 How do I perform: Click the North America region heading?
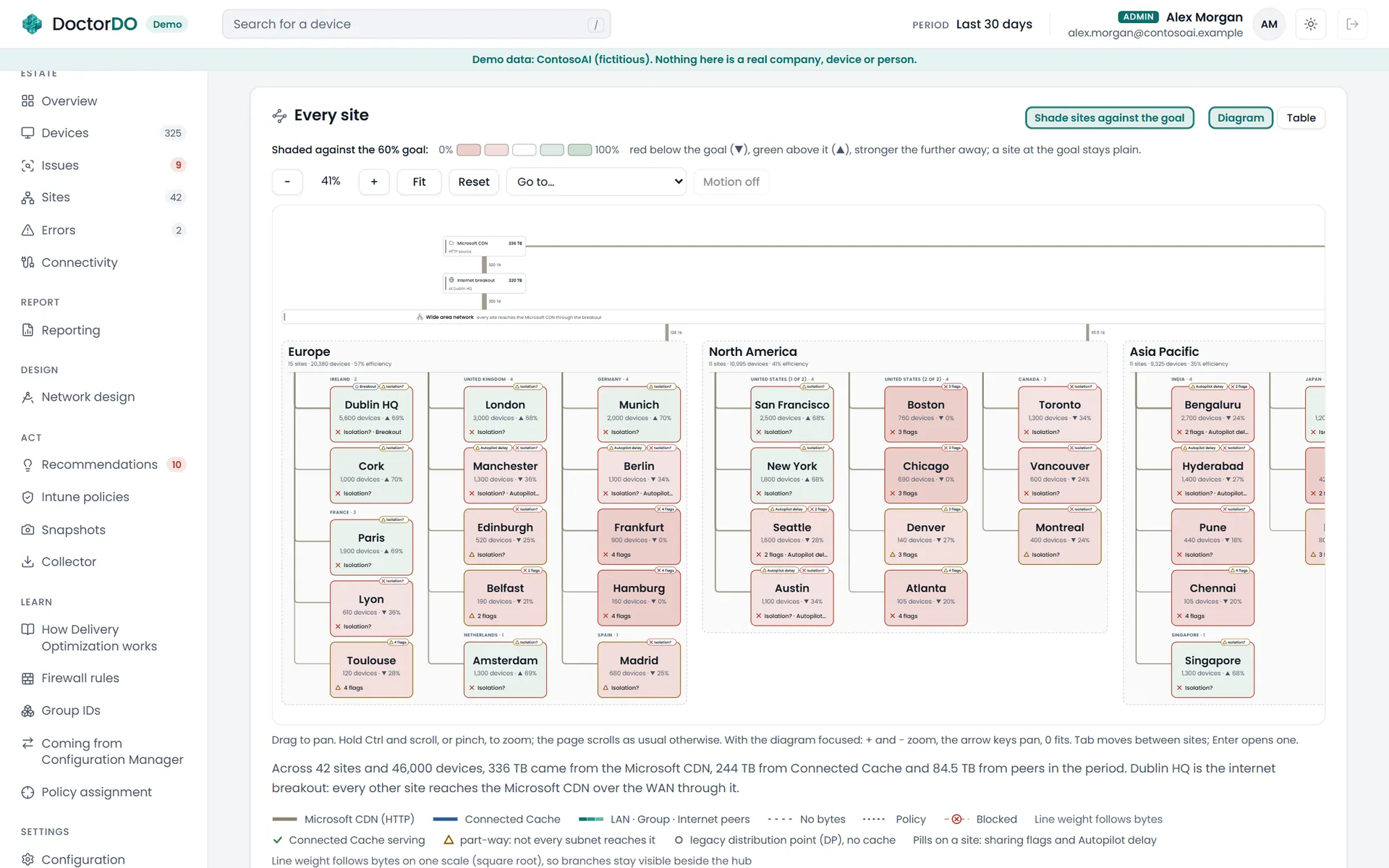[x=752, y=352]
